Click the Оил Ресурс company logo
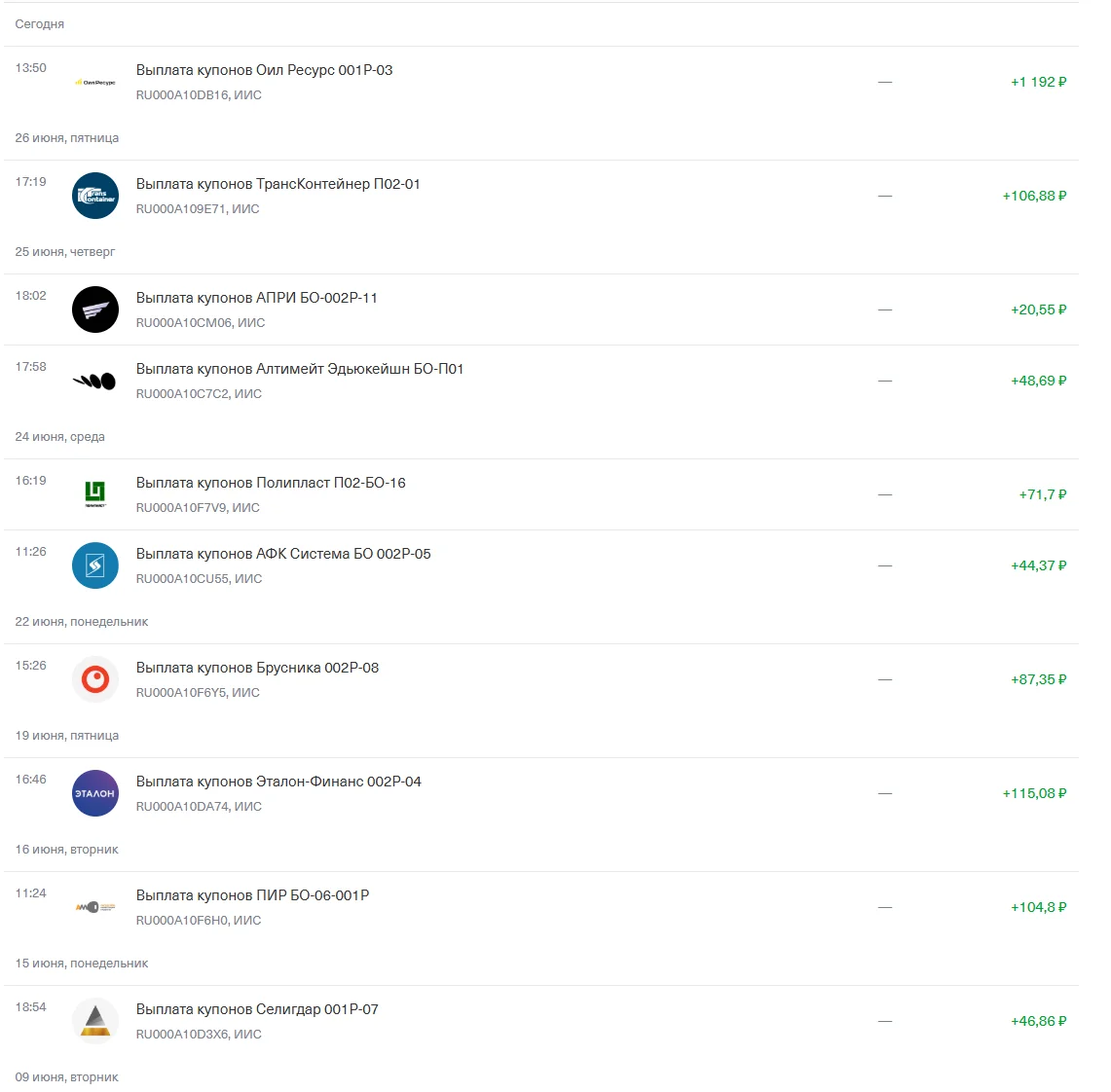The height and width of the screenshot is (1092, 1111). coord(95,83)
